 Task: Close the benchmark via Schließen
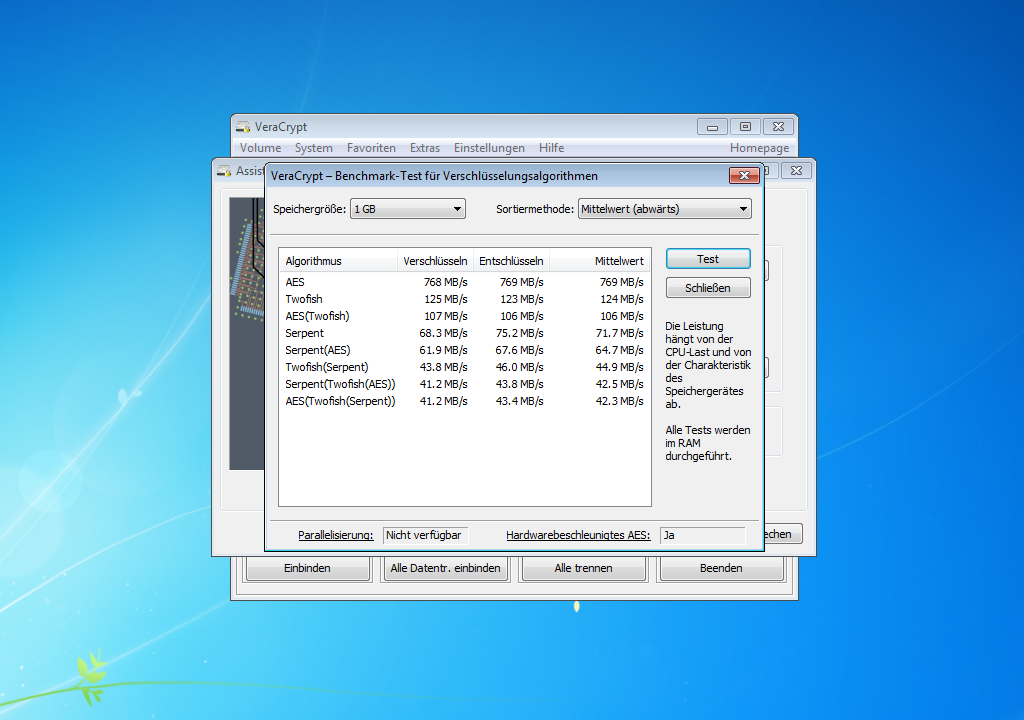(707, 287)
